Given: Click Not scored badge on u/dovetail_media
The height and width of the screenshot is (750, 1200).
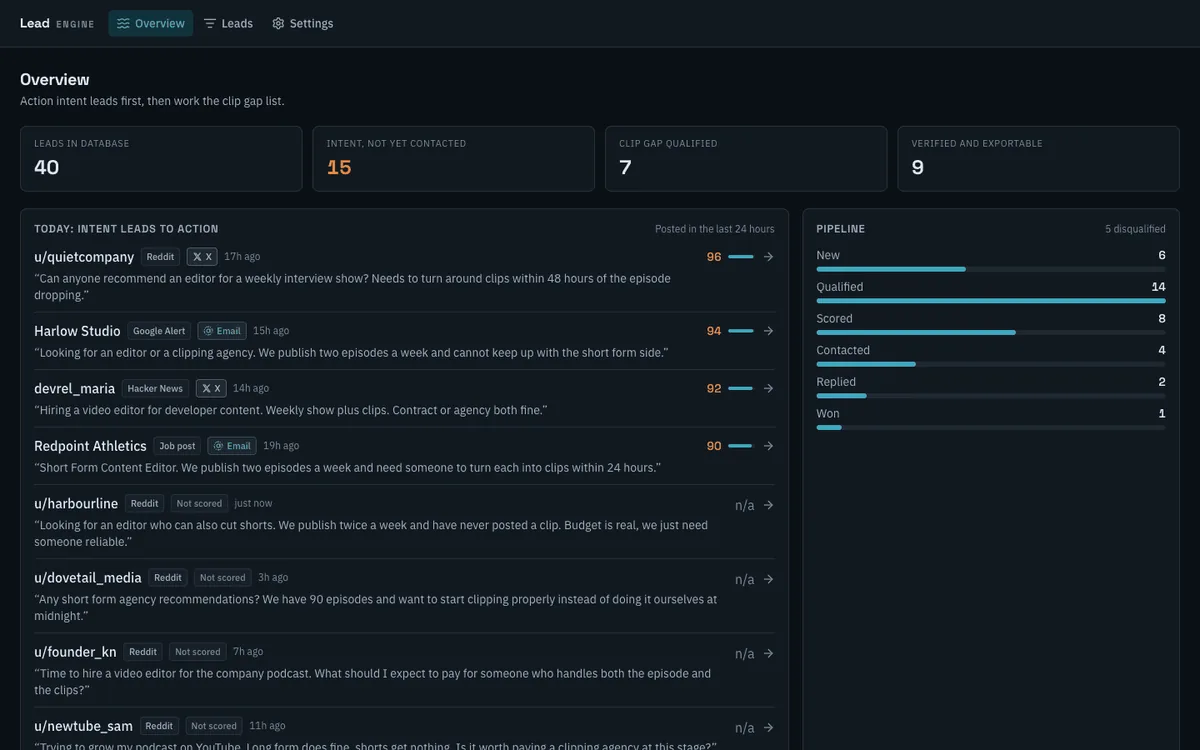Looking at the screenshot, I should click(x=222, y=578).
